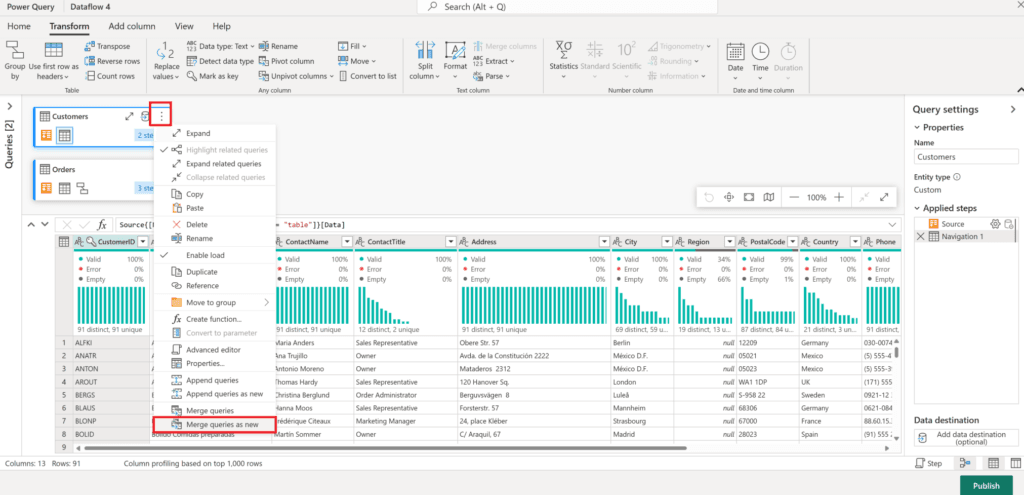Click Rename in the ribbon
Viewport: 1024px width, 495px height.
click(x=278, y=46)
